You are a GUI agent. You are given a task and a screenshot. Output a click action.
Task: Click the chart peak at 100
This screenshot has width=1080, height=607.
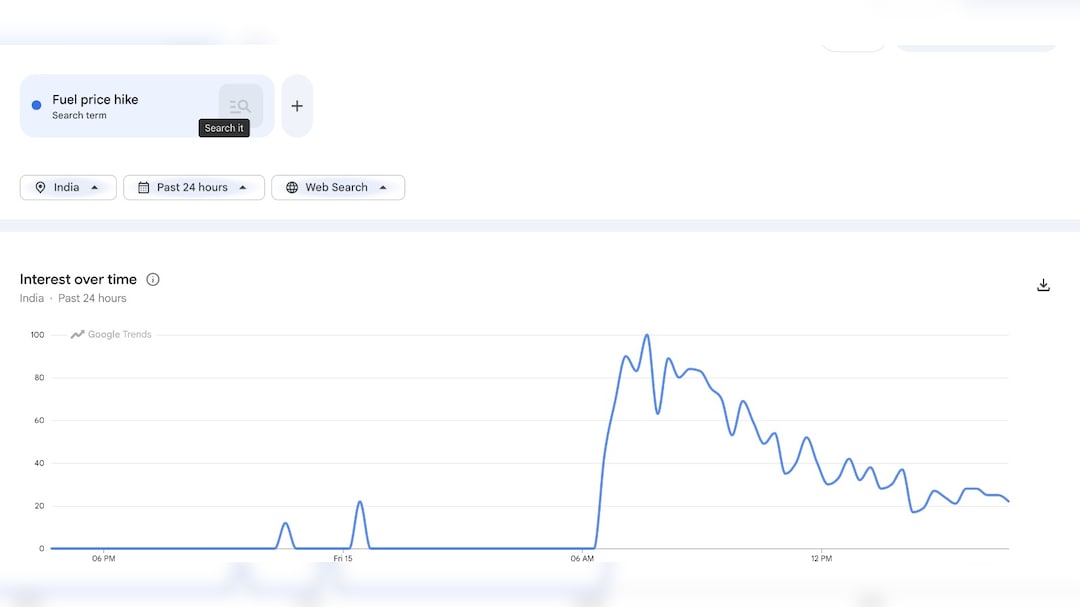tap(647, 336)
